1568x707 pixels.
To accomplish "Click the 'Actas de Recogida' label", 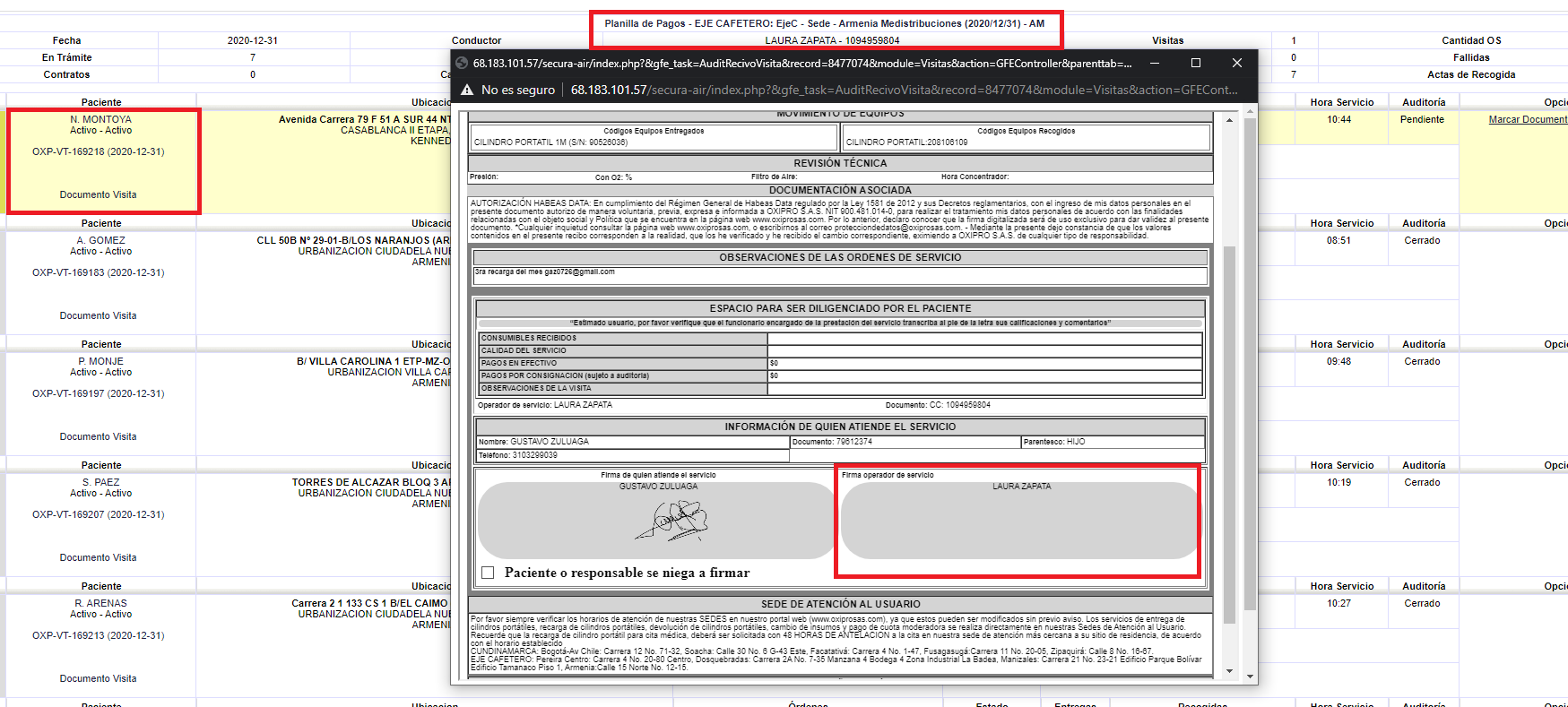I will 1471,74.
